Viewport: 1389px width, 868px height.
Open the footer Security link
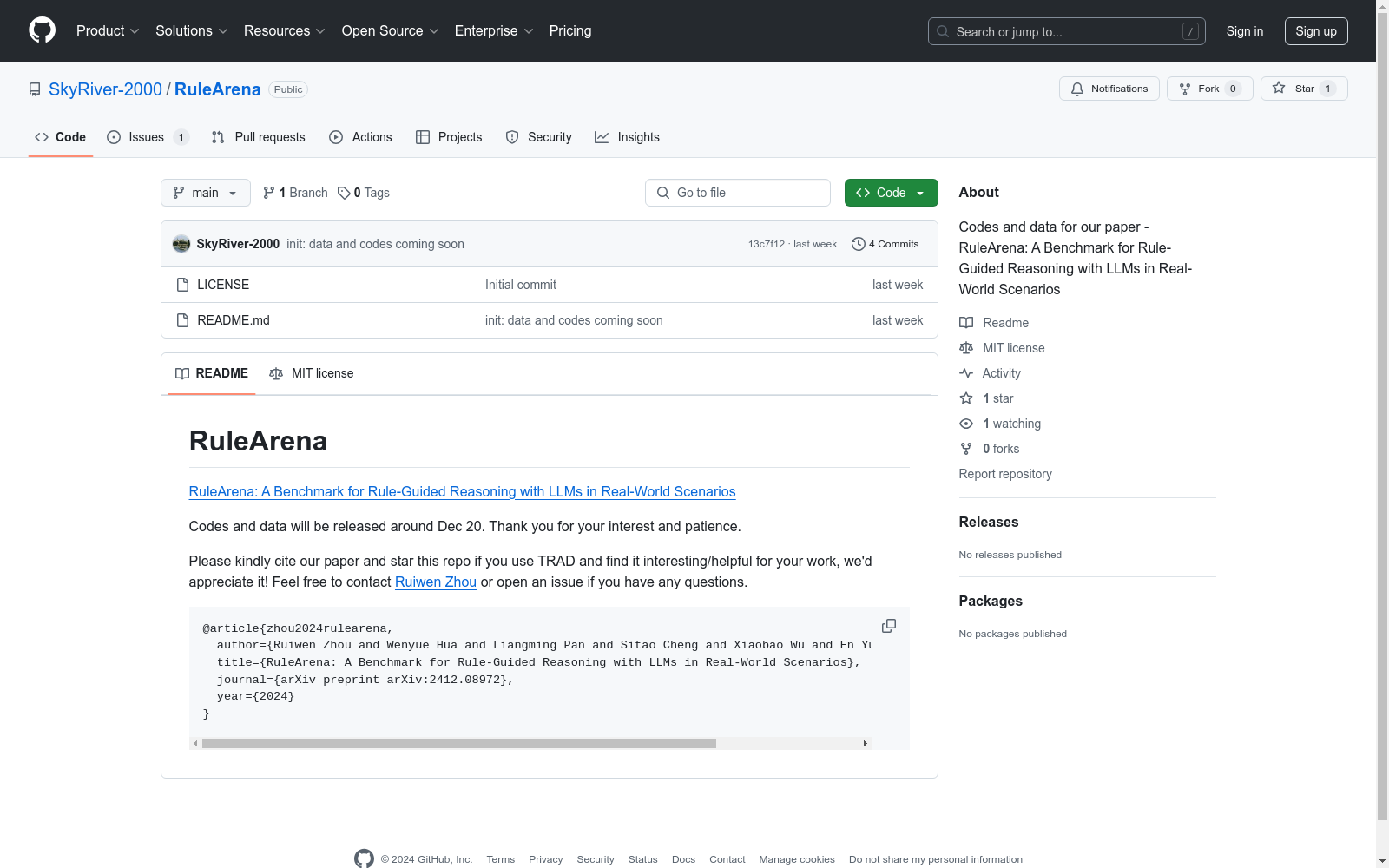point(596,859)
